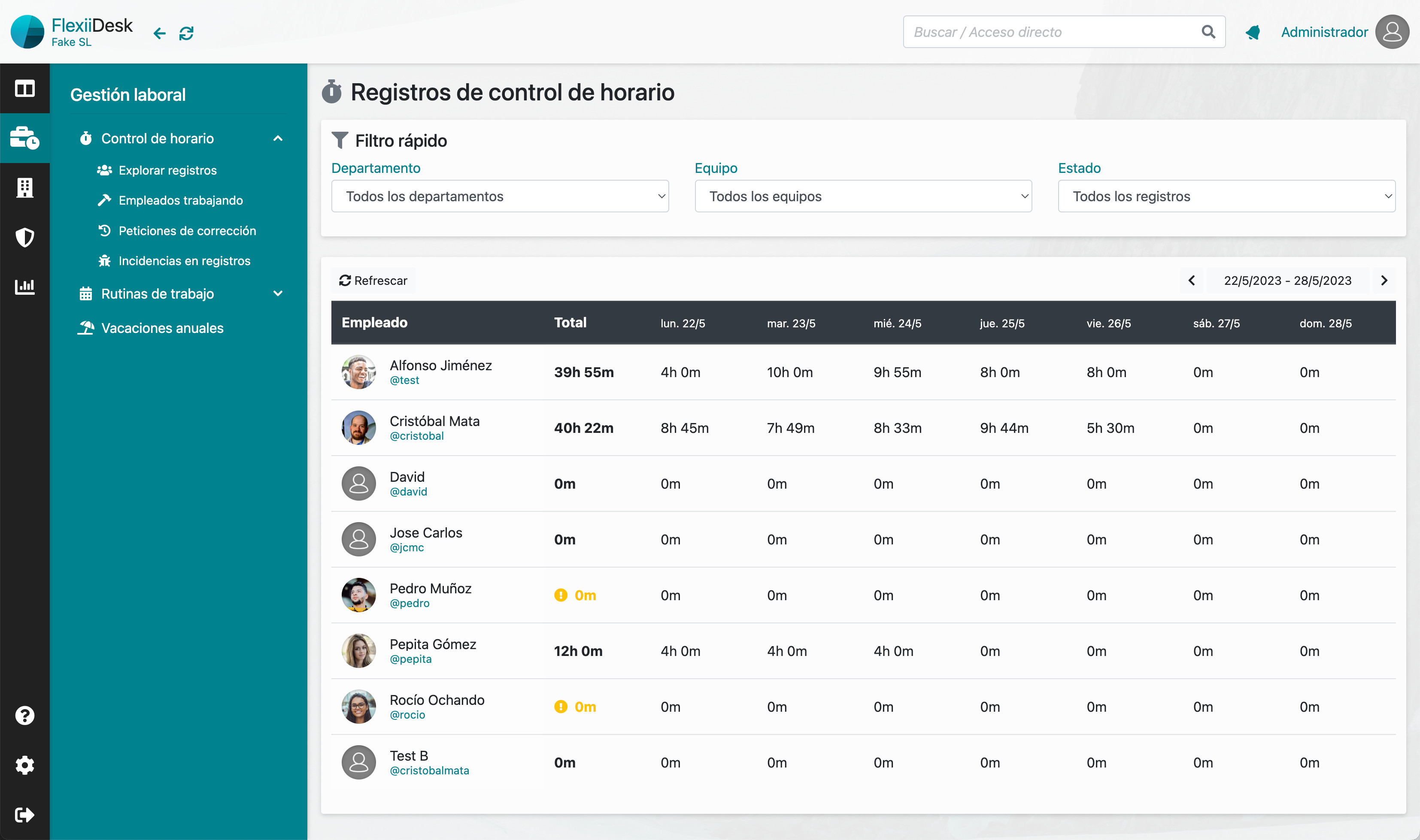Click the help question mark icon
Screen dimensions: 1420x840
24,716
